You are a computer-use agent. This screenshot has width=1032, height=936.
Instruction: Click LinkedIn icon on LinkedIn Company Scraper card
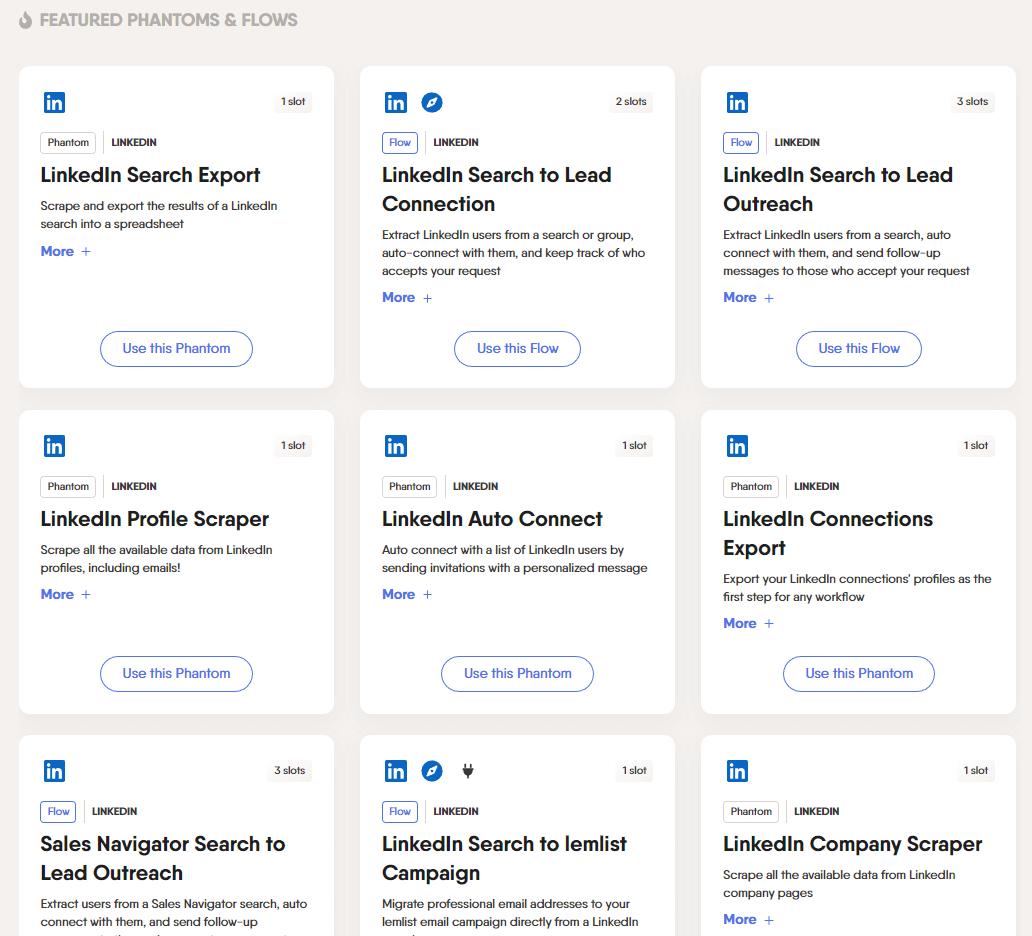tap(737, 771)
